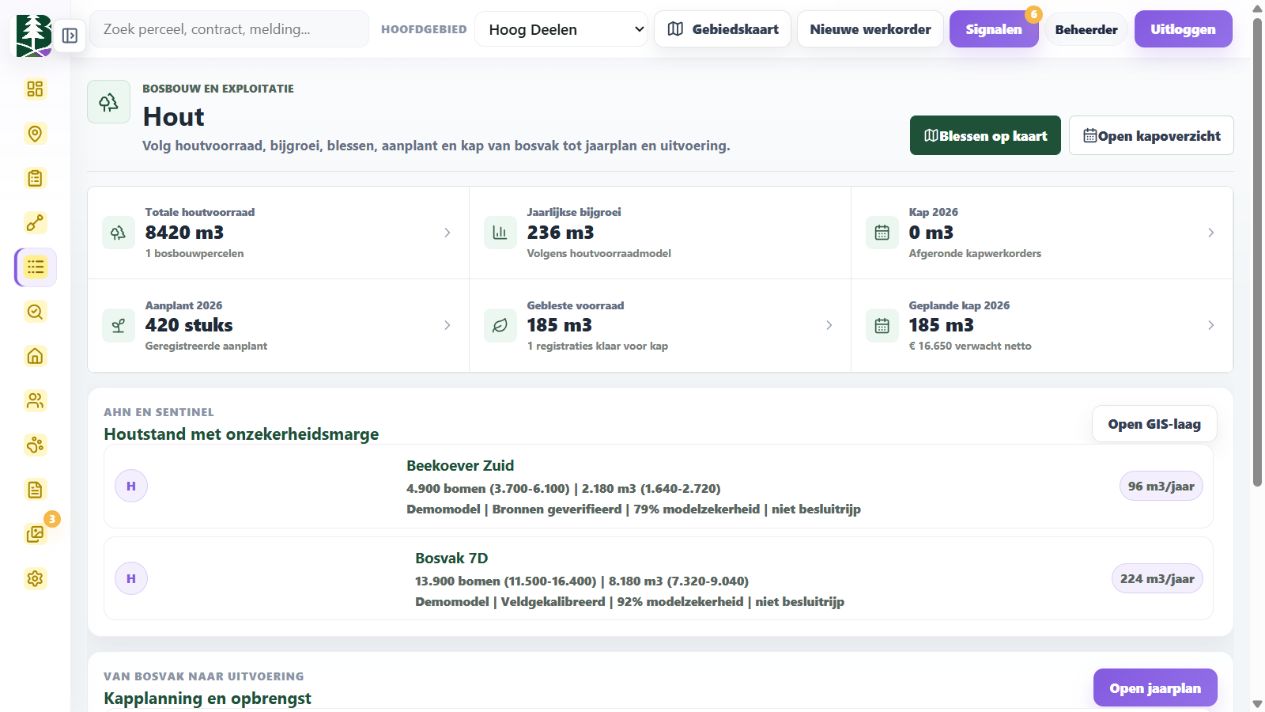Screen dimensions: 1265x712
Task: Click the leaf icon beside Gebleste voorraad
Action: coord(500,326)
